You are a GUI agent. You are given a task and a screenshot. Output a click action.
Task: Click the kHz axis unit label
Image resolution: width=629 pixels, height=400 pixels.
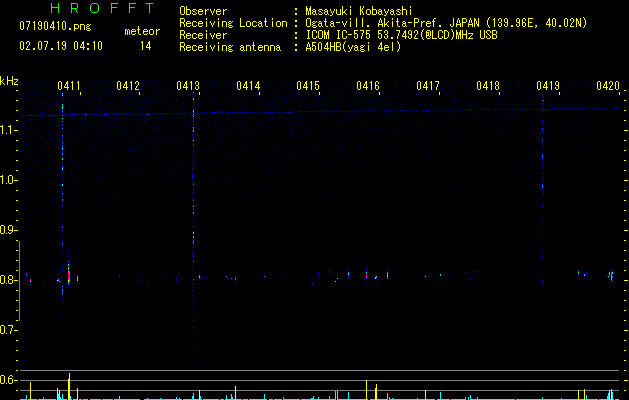(x=9, y=80)
